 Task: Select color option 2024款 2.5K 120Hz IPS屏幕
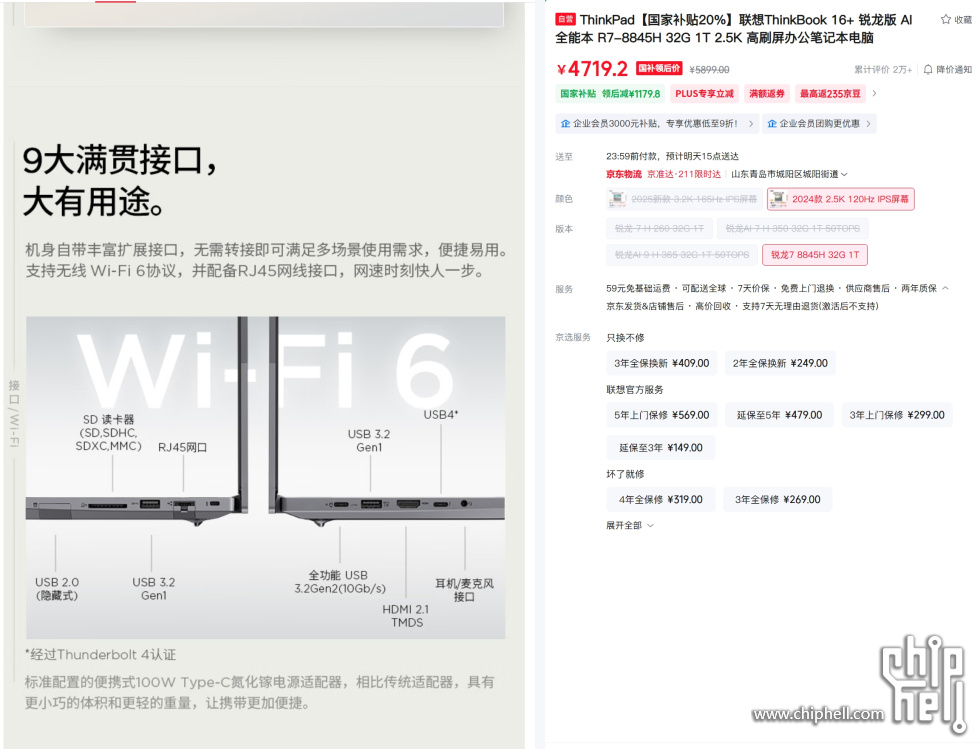click(x=841, y=199)
